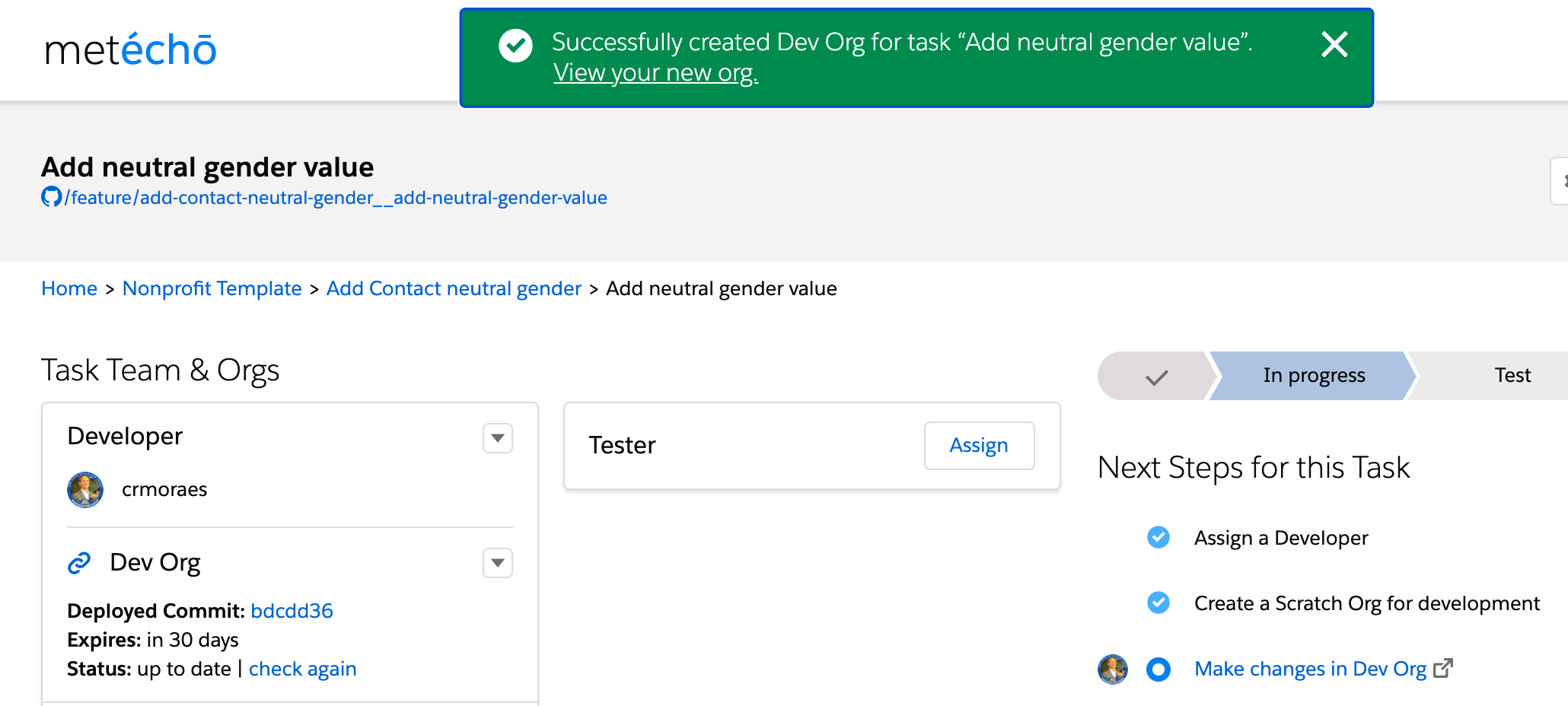Click crmoraes avatar in Developer card
The image size is (1568, 706).
coord(85,489)
